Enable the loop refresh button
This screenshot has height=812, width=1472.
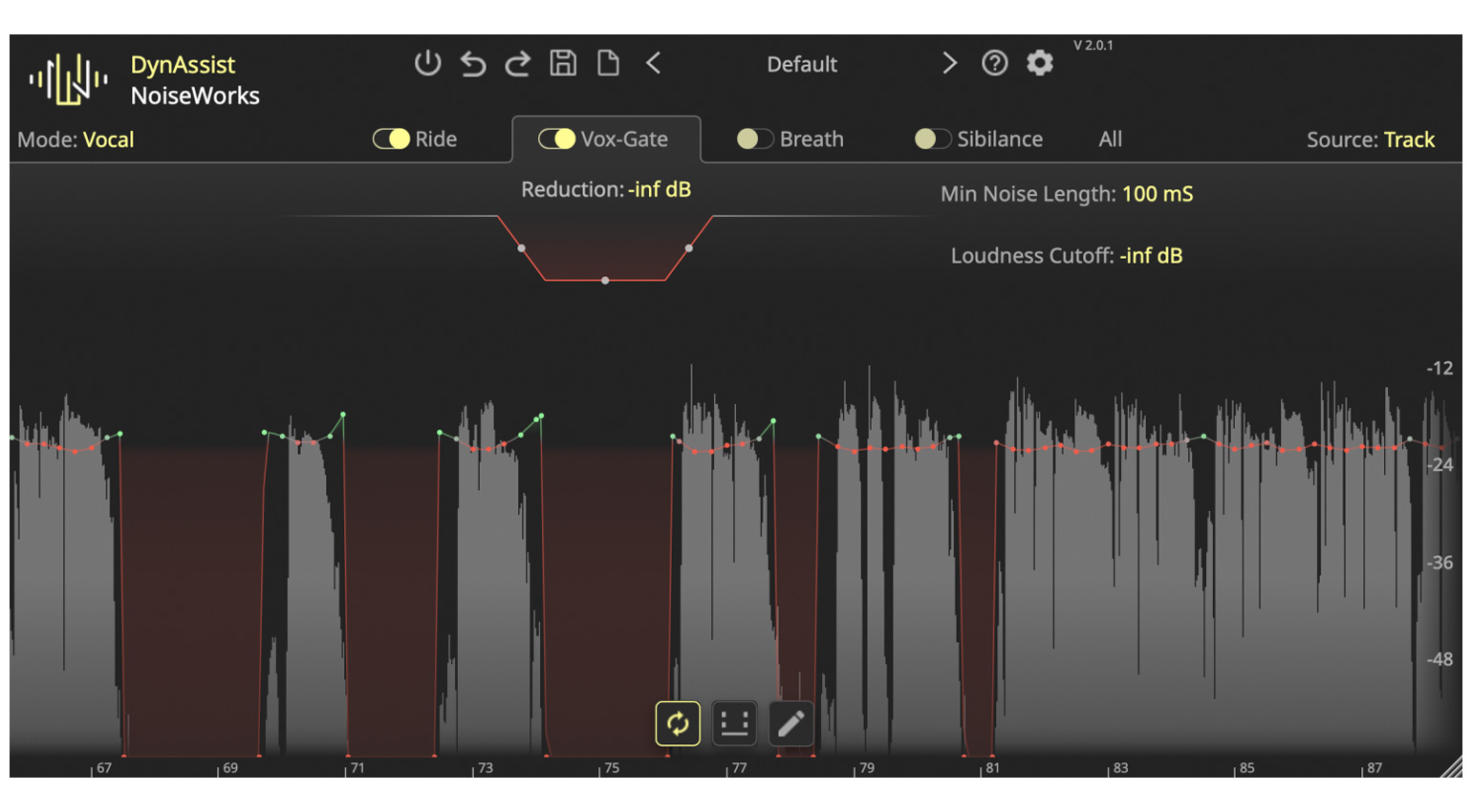tap(678, 724)
